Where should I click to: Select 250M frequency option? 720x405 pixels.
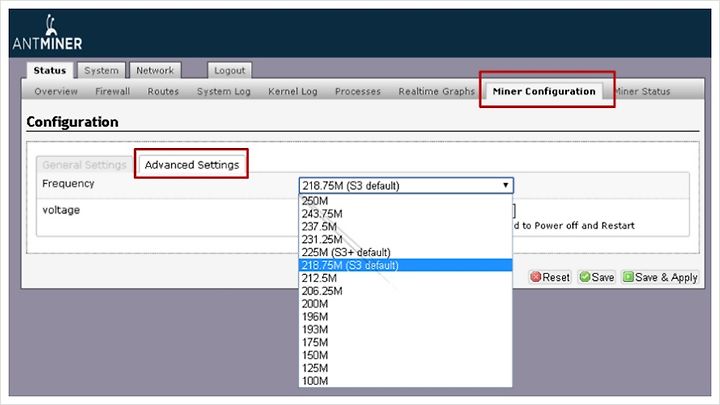pos(405,201)
